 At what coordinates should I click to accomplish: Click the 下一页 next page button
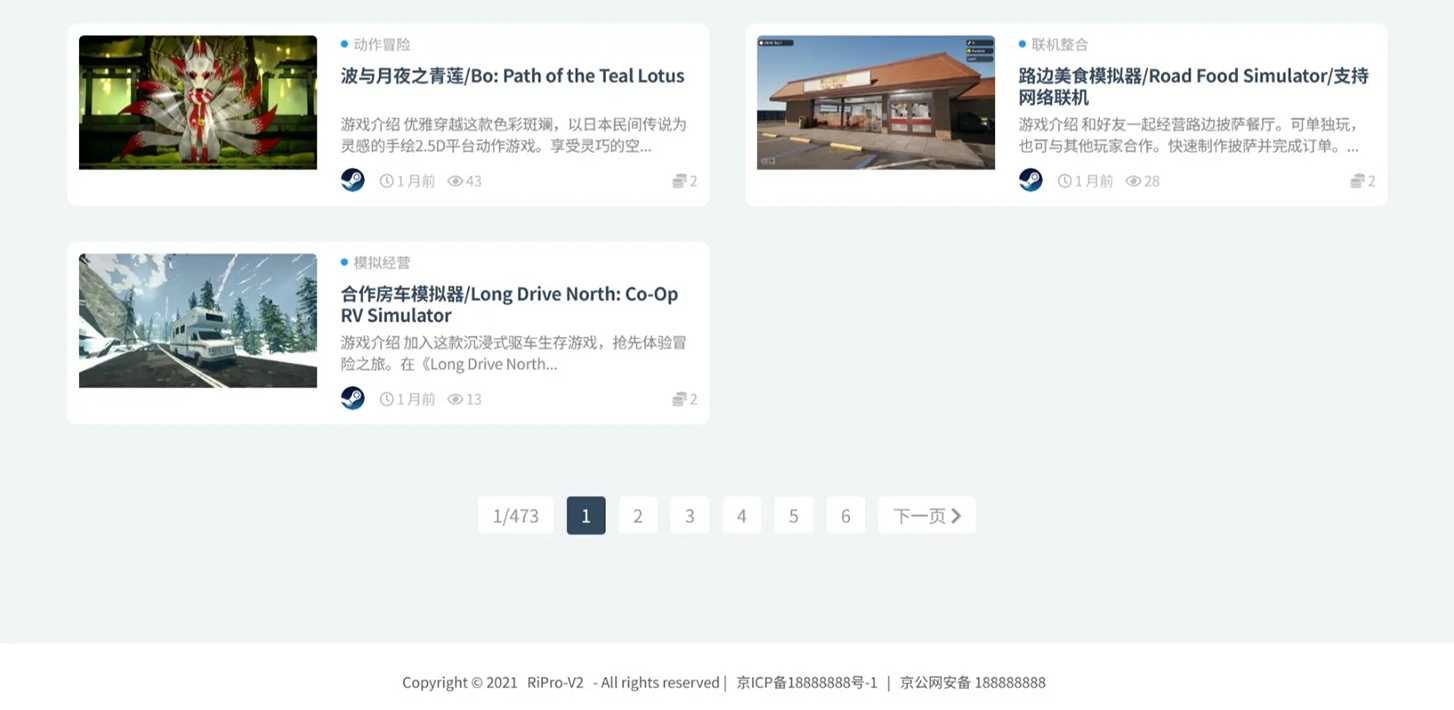[926, 516]
